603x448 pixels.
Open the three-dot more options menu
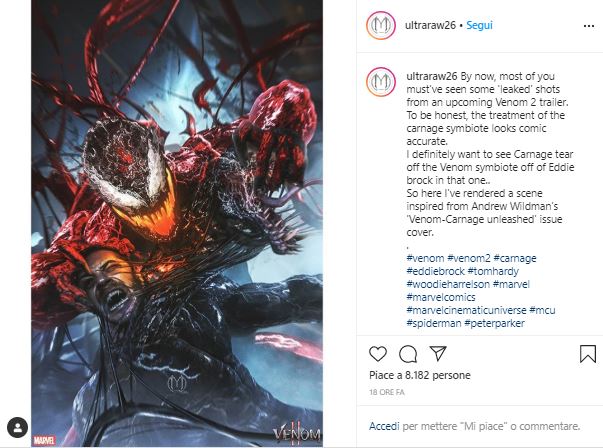589,26
